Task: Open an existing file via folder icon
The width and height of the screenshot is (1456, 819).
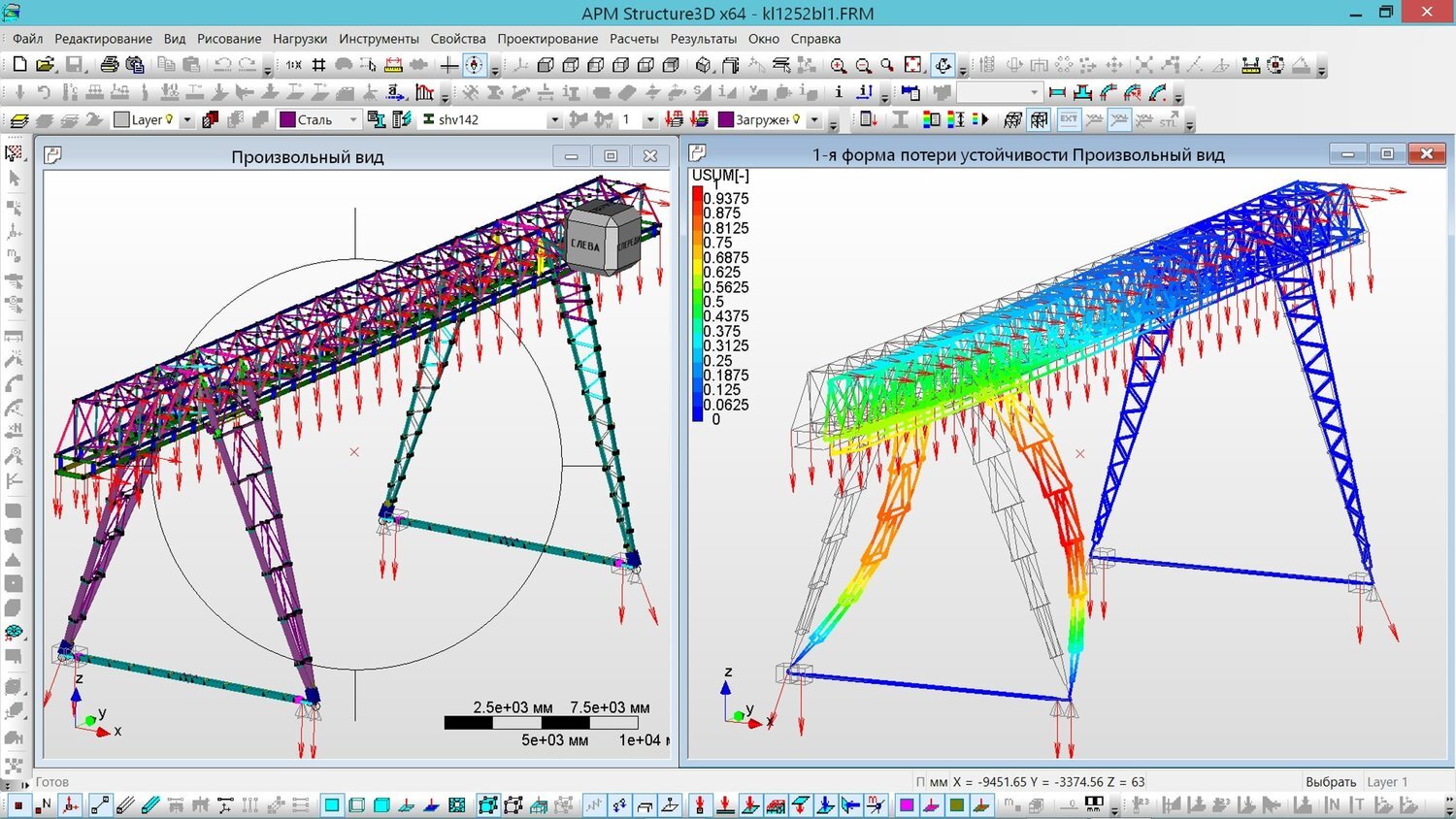Action: pos(45,65)
